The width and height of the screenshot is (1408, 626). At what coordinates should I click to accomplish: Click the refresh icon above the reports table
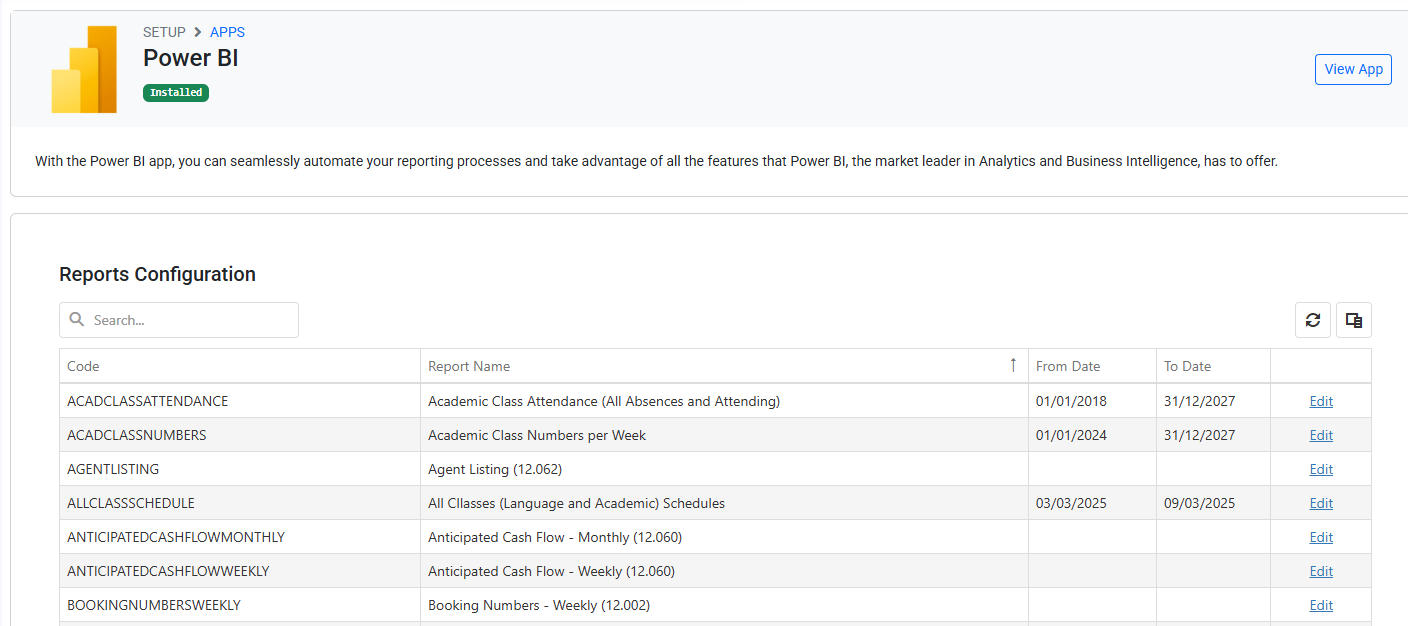tap(1313, 320)
